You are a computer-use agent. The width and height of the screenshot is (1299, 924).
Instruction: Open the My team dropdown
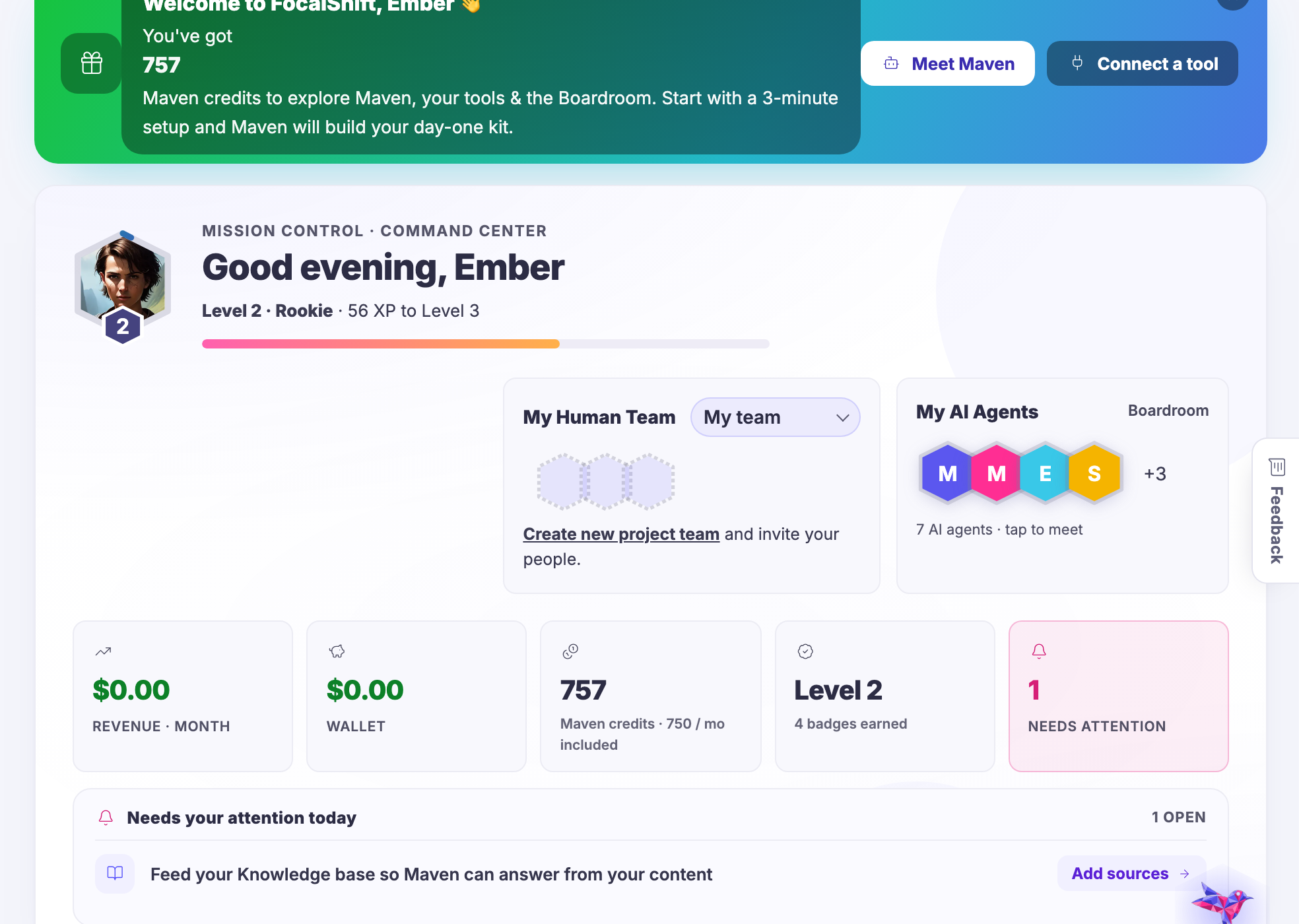[775, 417]
